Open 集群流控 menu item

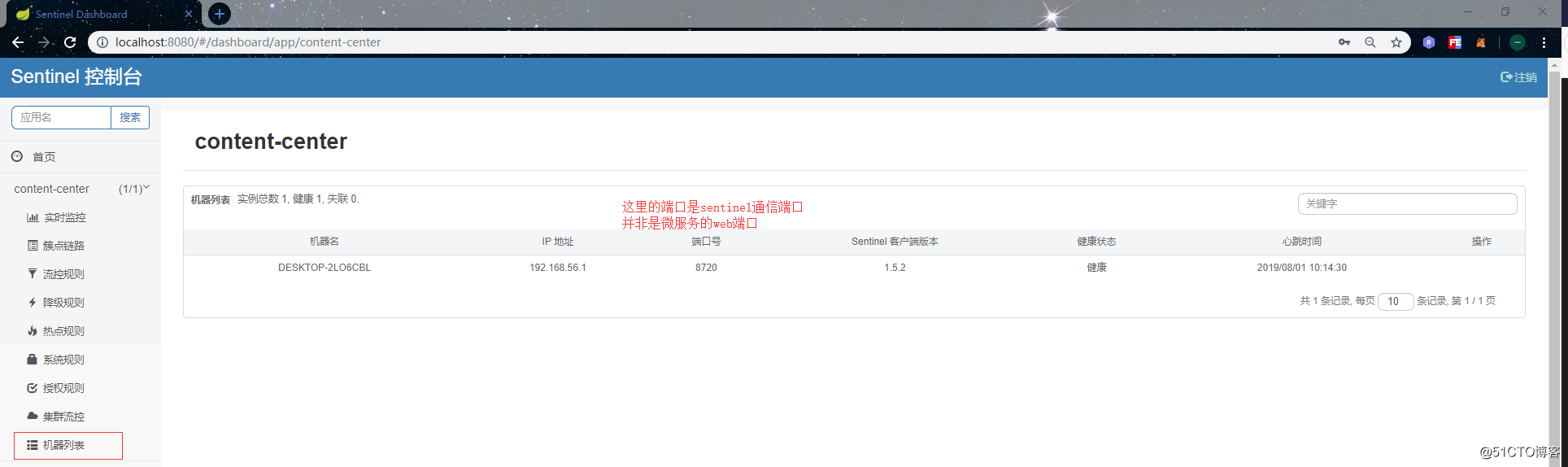63,417
